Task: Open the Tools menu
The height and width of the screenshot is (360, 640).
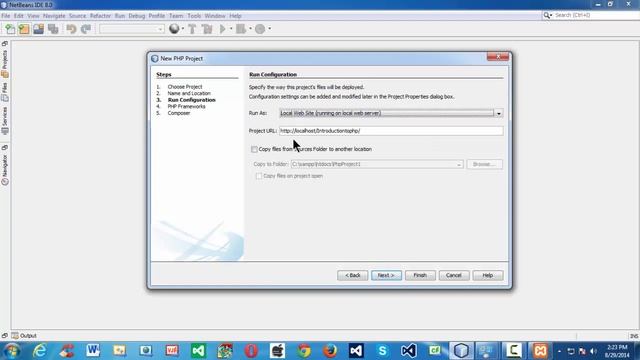Action: [194, 16]
